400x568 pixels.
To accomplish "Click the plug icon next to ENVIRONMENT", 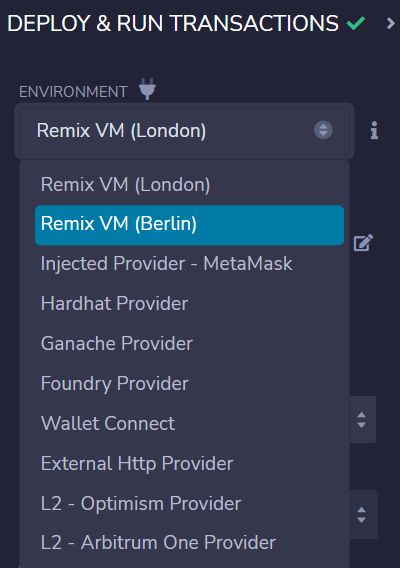I will (147, 89).
